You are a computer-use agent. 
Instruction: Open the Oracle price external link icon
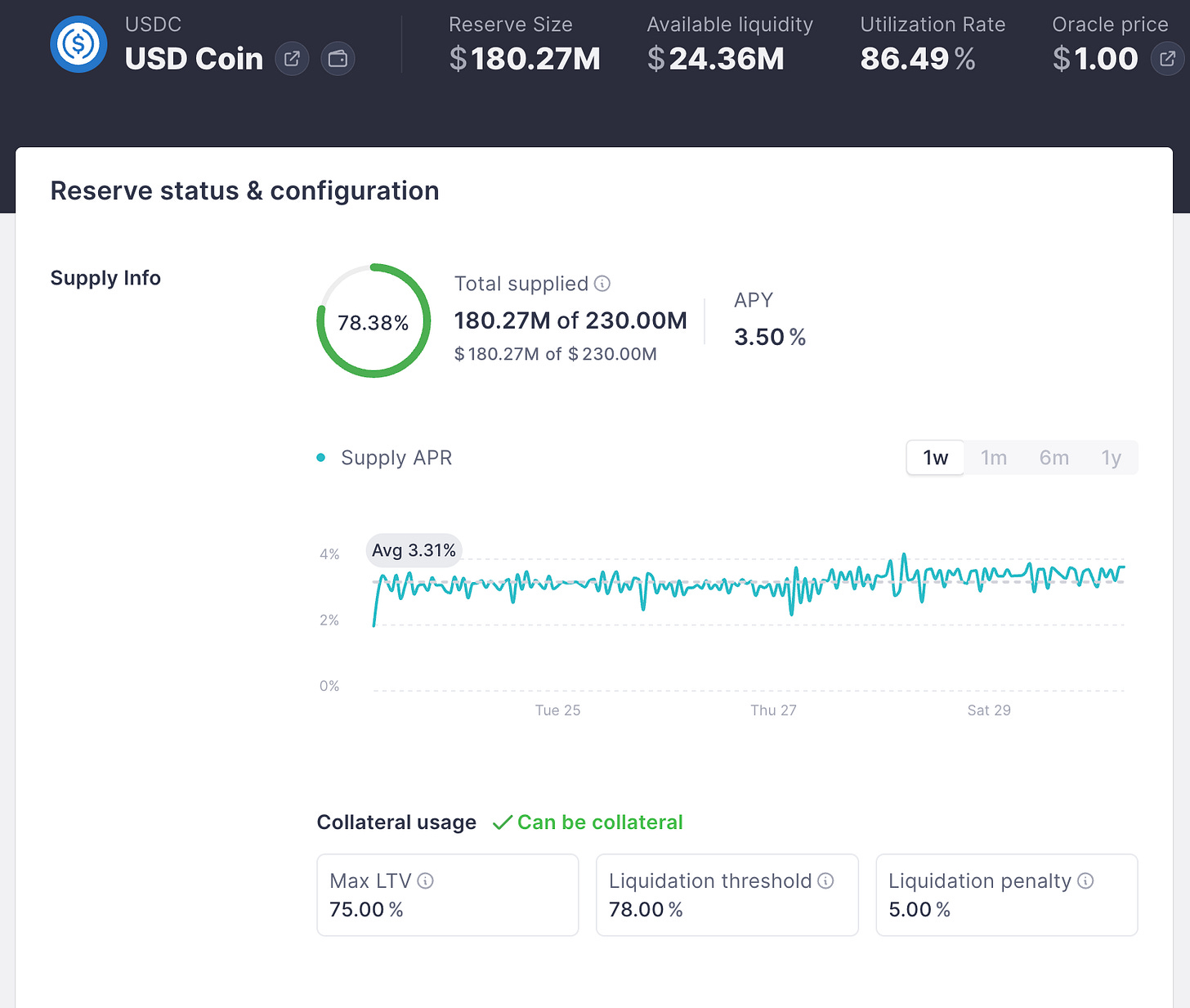pos(1168,59)
